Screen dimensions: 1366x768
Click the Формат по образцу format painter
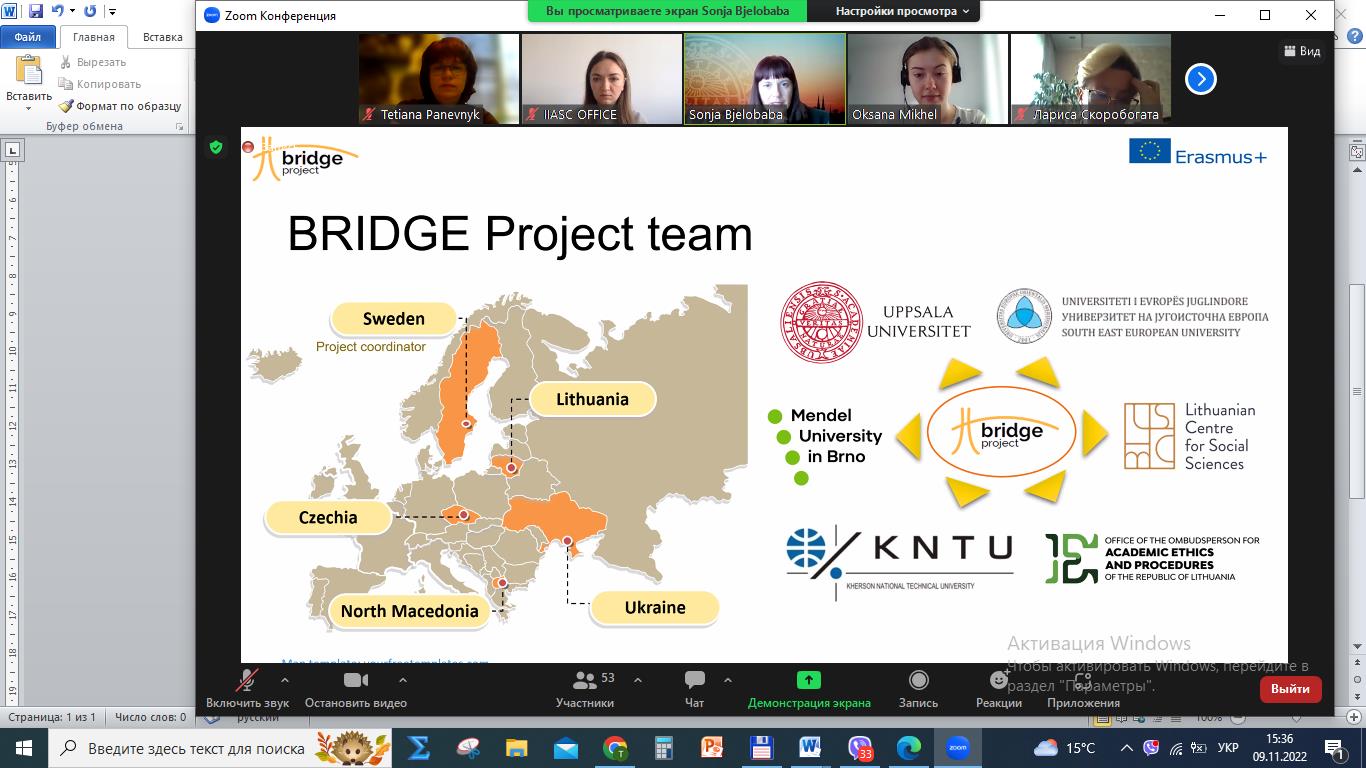click(120, 106)
